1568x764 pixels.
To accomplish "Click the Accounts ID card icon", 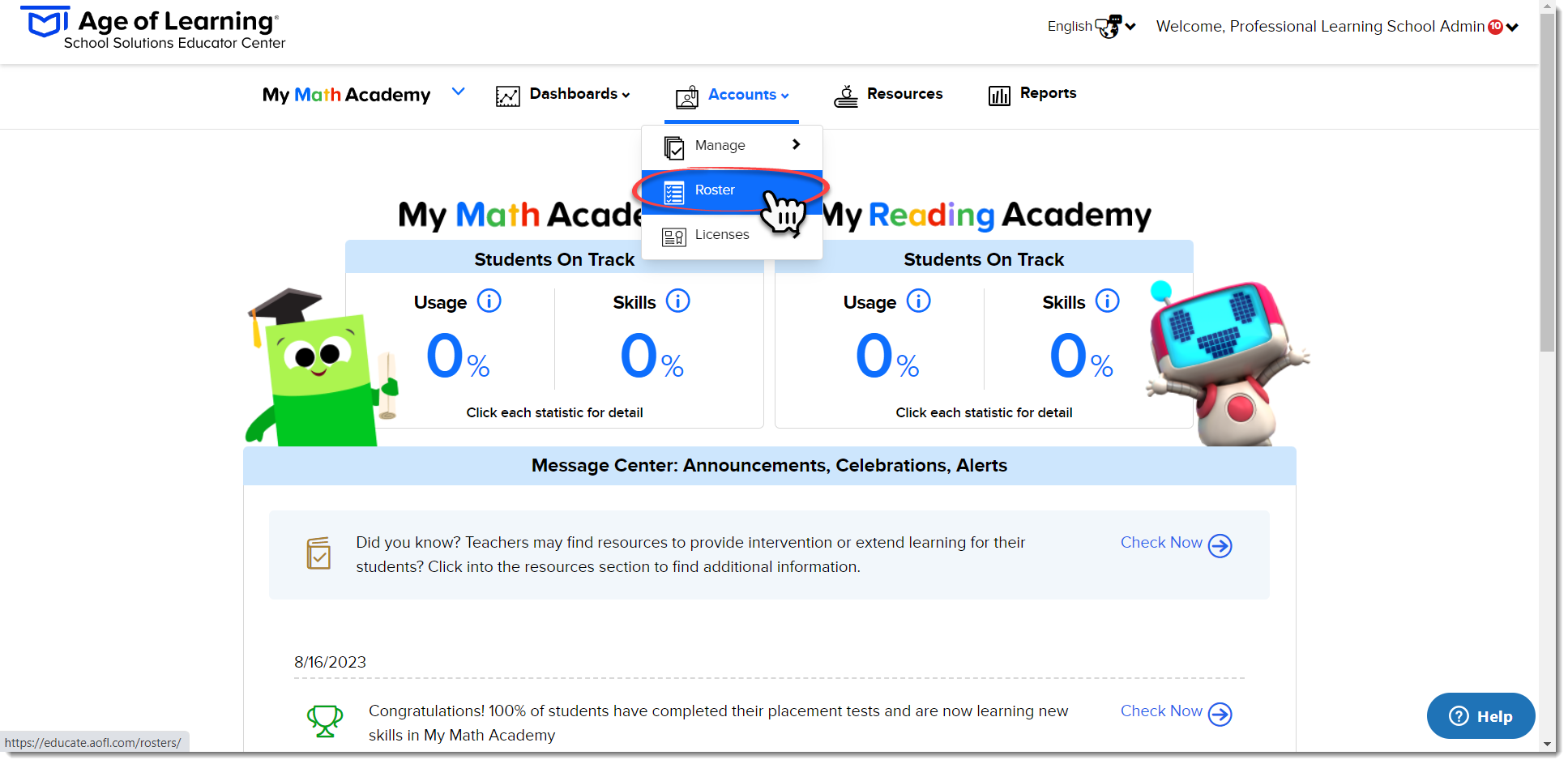I will tap(687, 97).
